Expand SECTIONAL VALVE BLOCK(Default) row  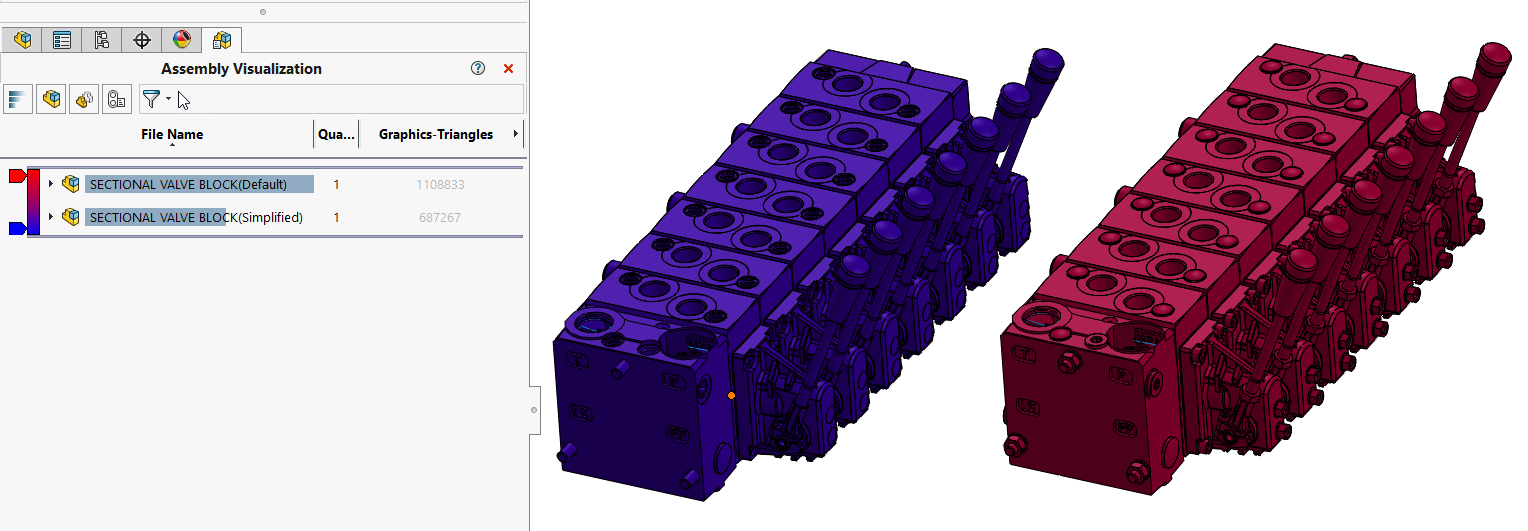click(x=51, y=184)
